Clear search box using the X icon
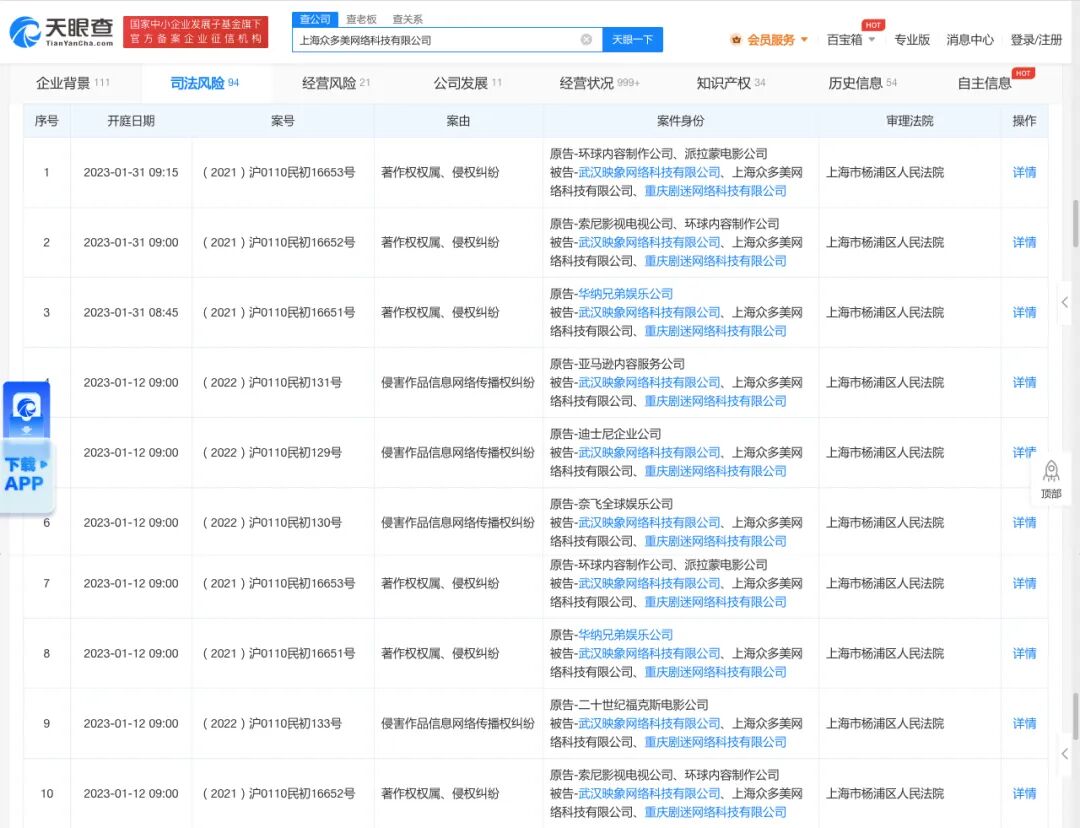This screenshot has width=1080, height=828. 586,38
